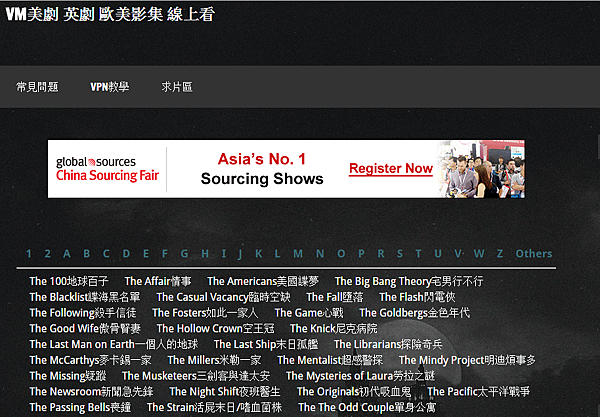Screen dimensions: 600x417
Task: Open The Goldbergs金色年代 link
Action: coord(414,313)
